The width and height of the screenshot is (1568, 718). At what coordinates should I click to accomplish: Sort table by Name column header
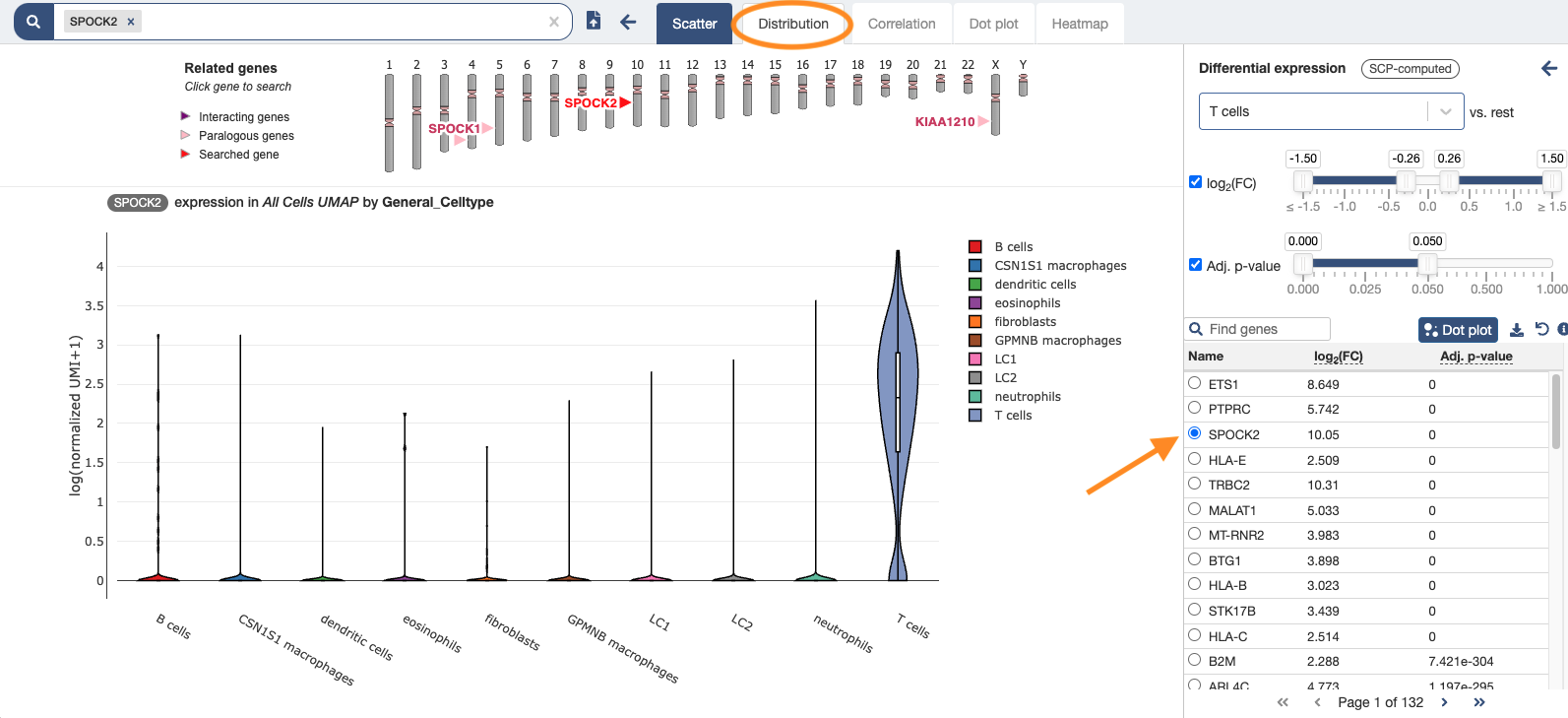click(1206, 357)
